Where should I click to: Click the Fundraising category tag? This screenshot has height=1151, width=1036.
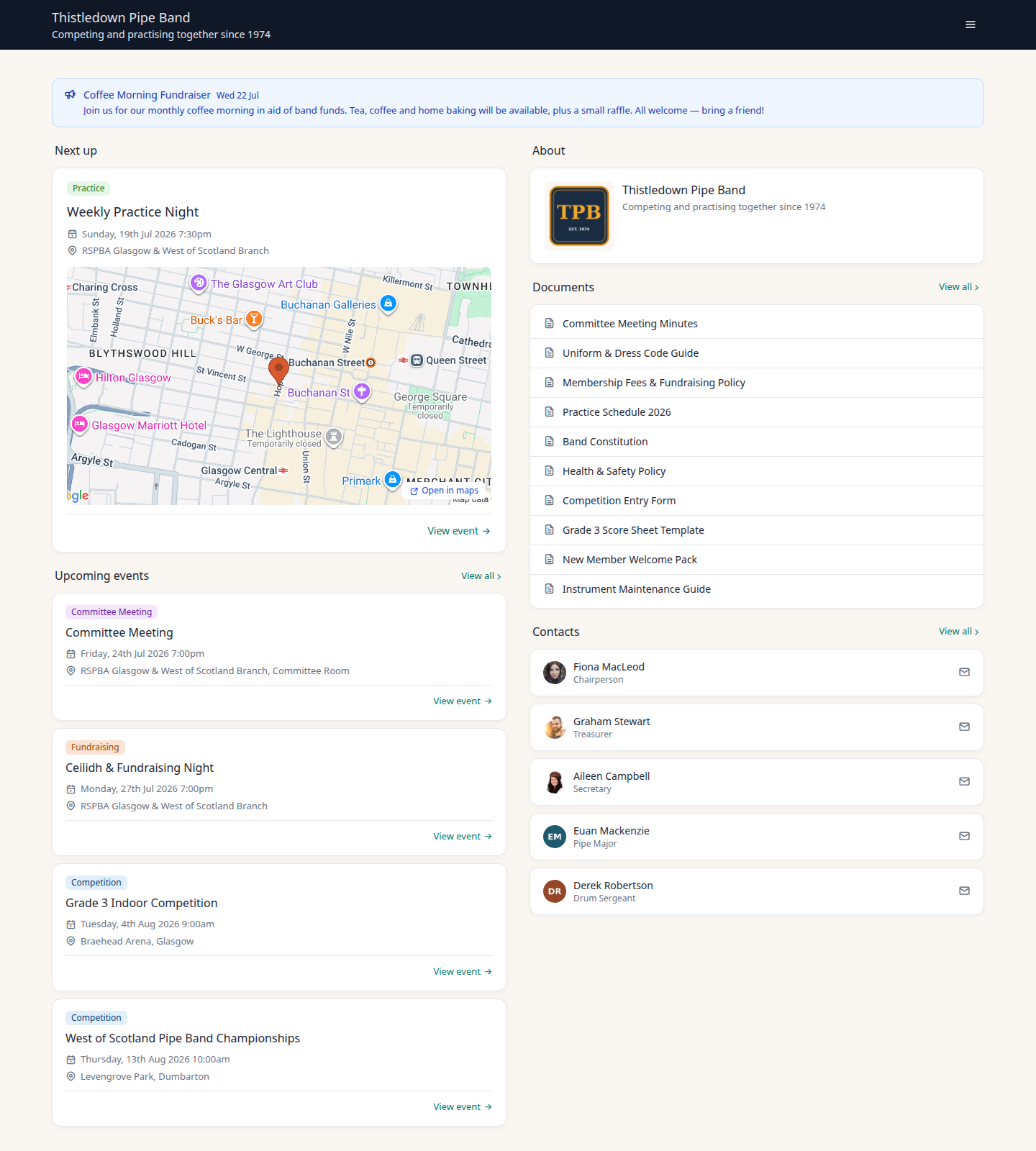point(95,747)
